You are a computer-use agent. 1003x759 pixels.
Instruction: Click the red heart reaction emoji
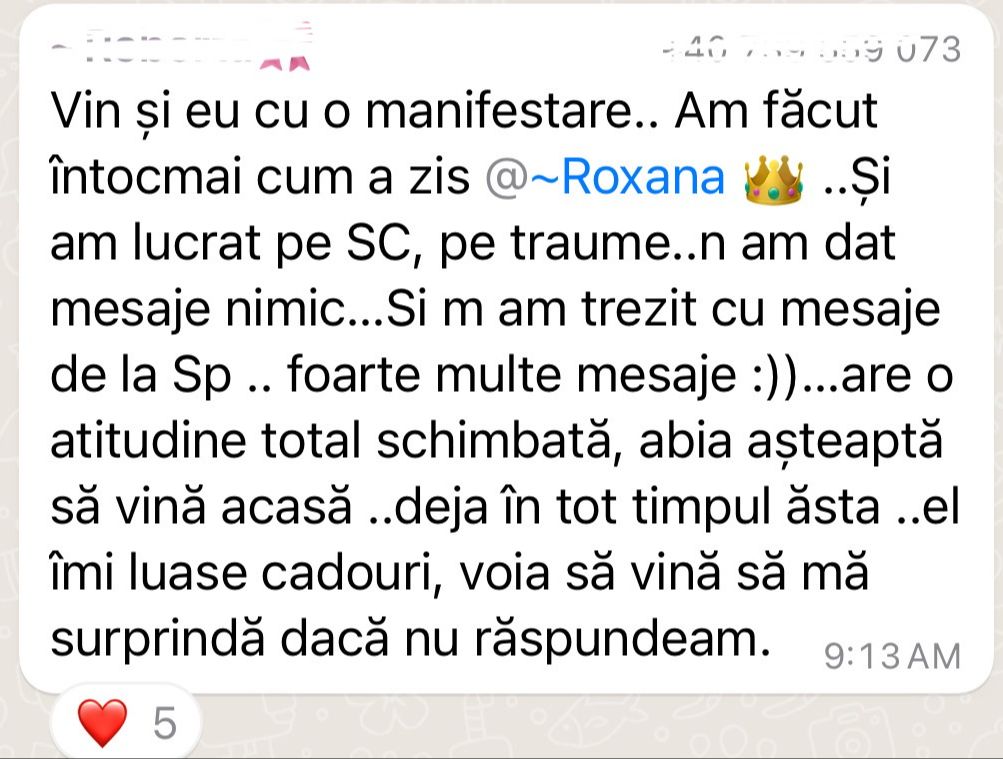(x=102, y=722)
